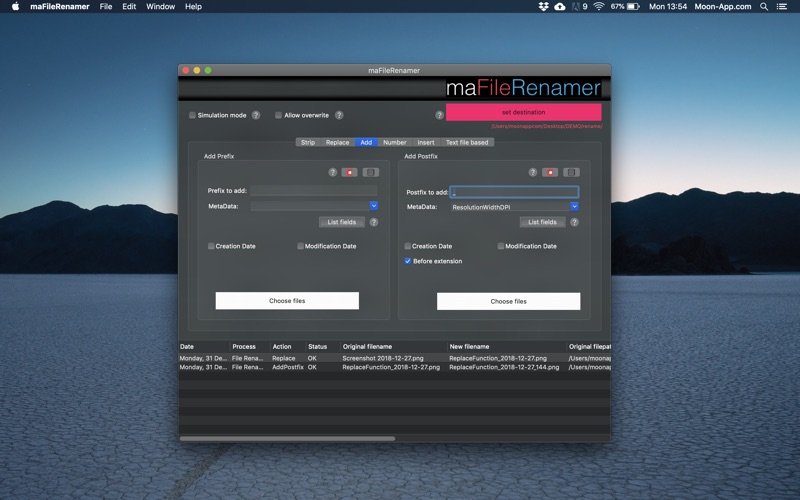
Task: Open Notification Center list icon
Action: (x=782, y=7)
